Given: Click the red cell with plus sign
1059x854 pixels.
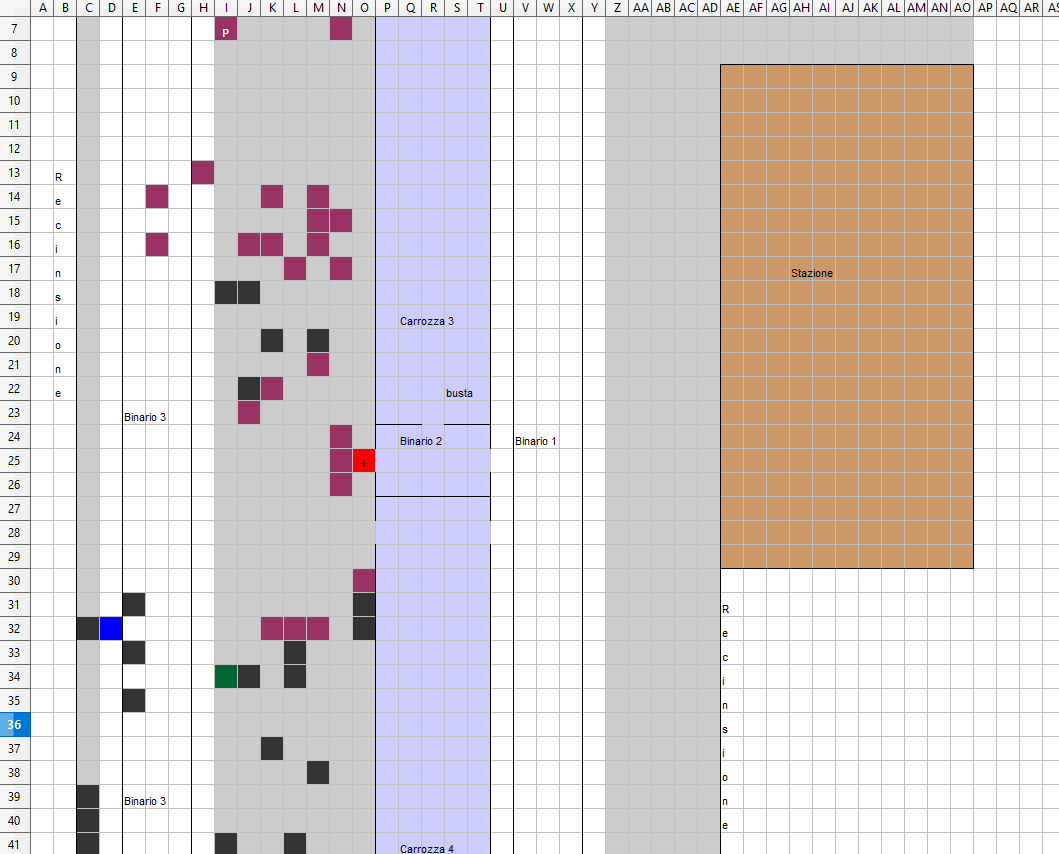Looking at the screenshot, I should [364, 461].
